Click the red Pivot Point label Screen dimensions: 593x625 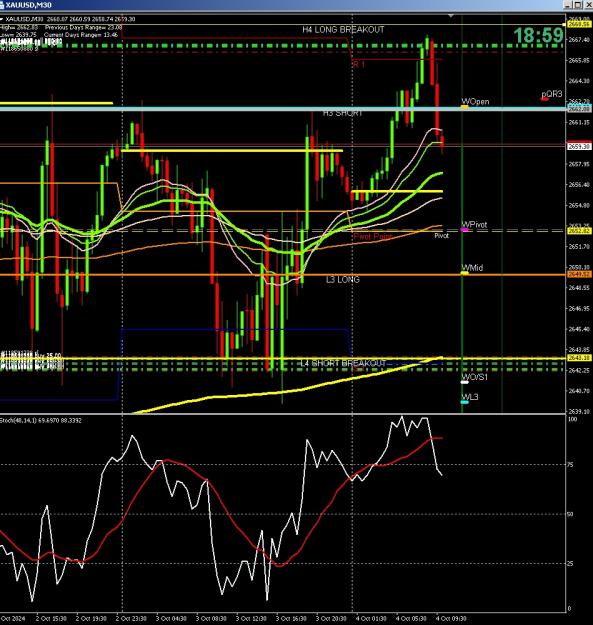372,237
